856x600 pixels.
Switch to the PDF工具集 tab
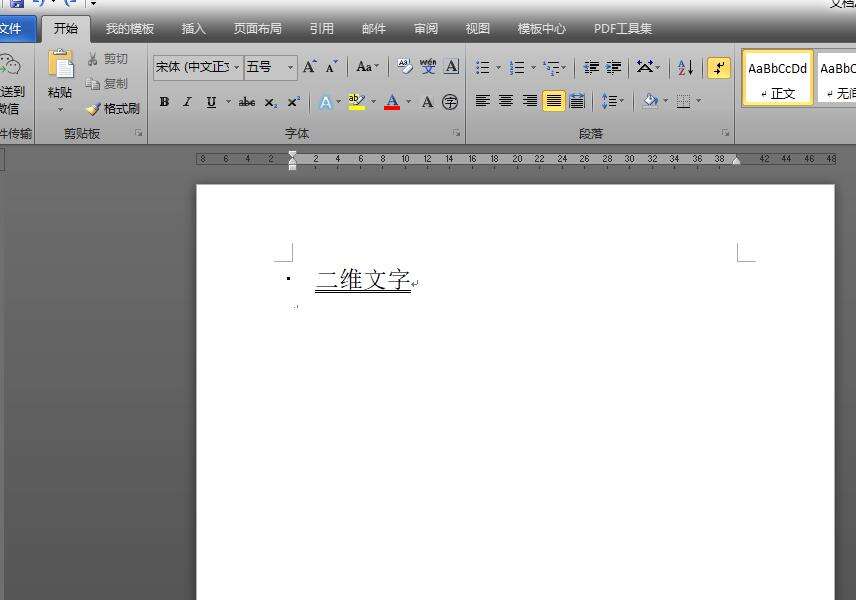tap(623, 28)
